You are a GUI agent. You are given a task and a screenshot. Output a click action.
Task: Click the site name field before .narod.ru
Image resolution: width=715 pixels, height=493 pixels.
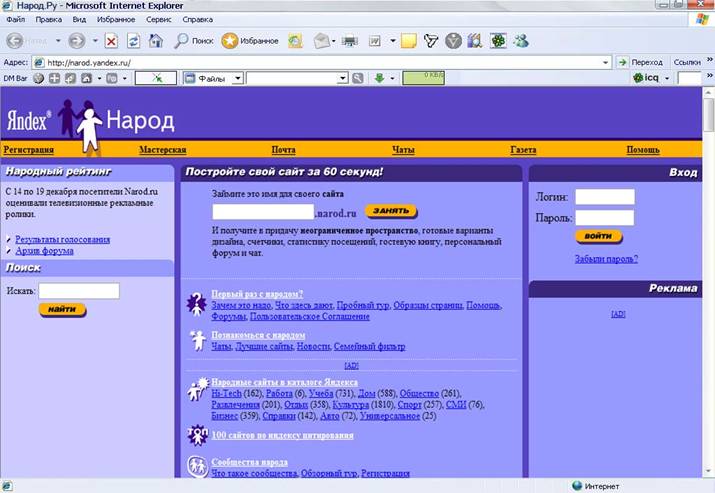(x=263, y=212)
